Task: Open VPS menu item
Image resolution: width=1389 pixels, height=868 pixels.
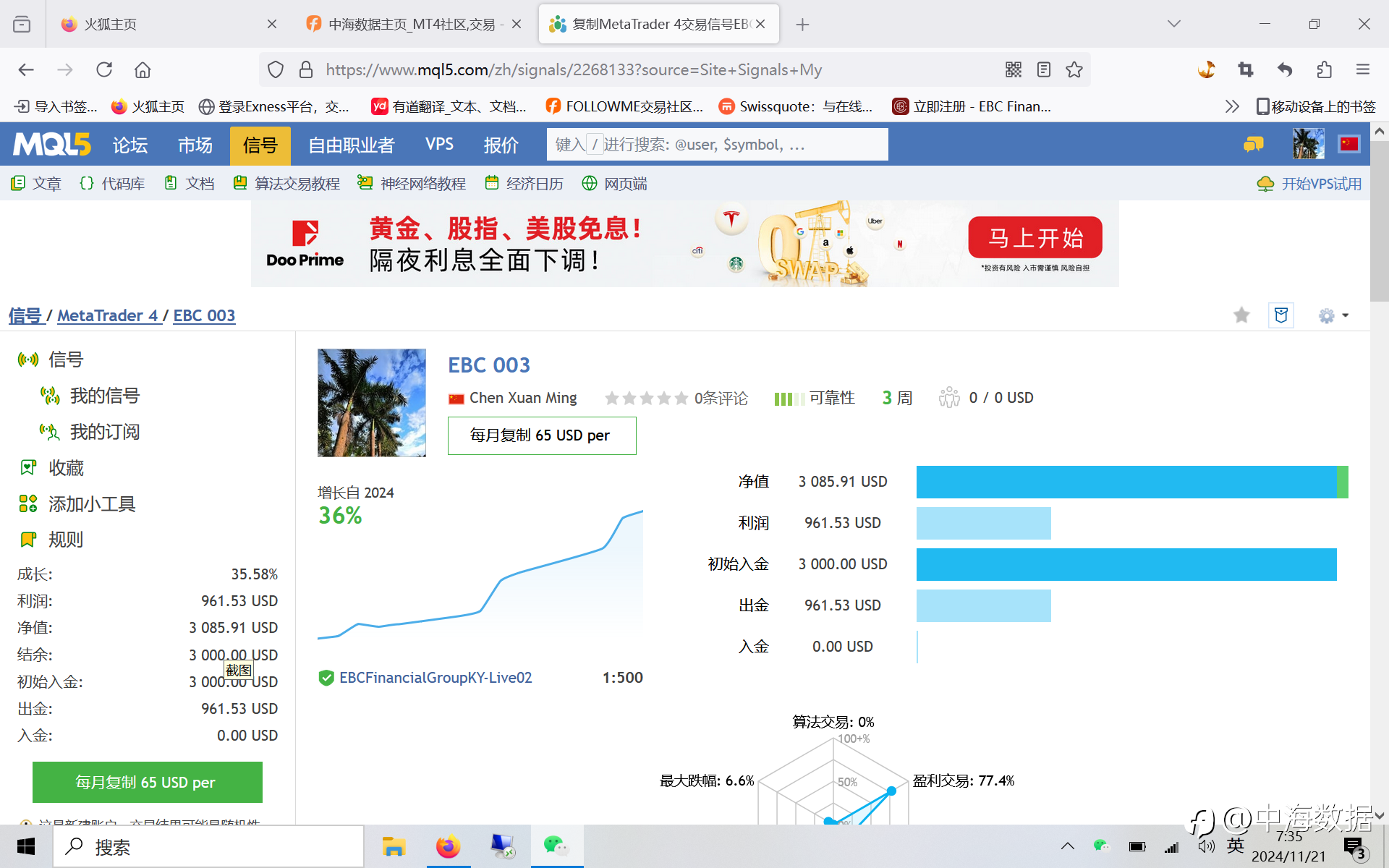Action: click(439, 144)
